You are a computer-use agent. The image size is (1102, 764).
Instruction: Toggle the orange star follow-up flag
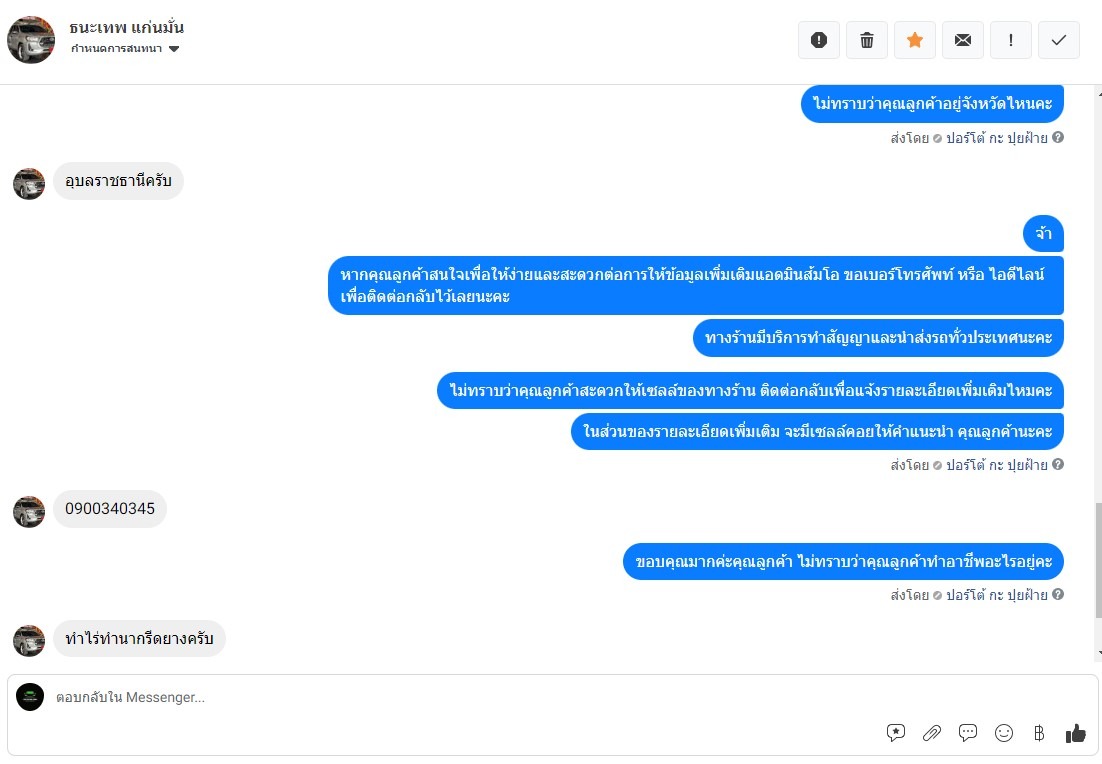coord(915,40)
